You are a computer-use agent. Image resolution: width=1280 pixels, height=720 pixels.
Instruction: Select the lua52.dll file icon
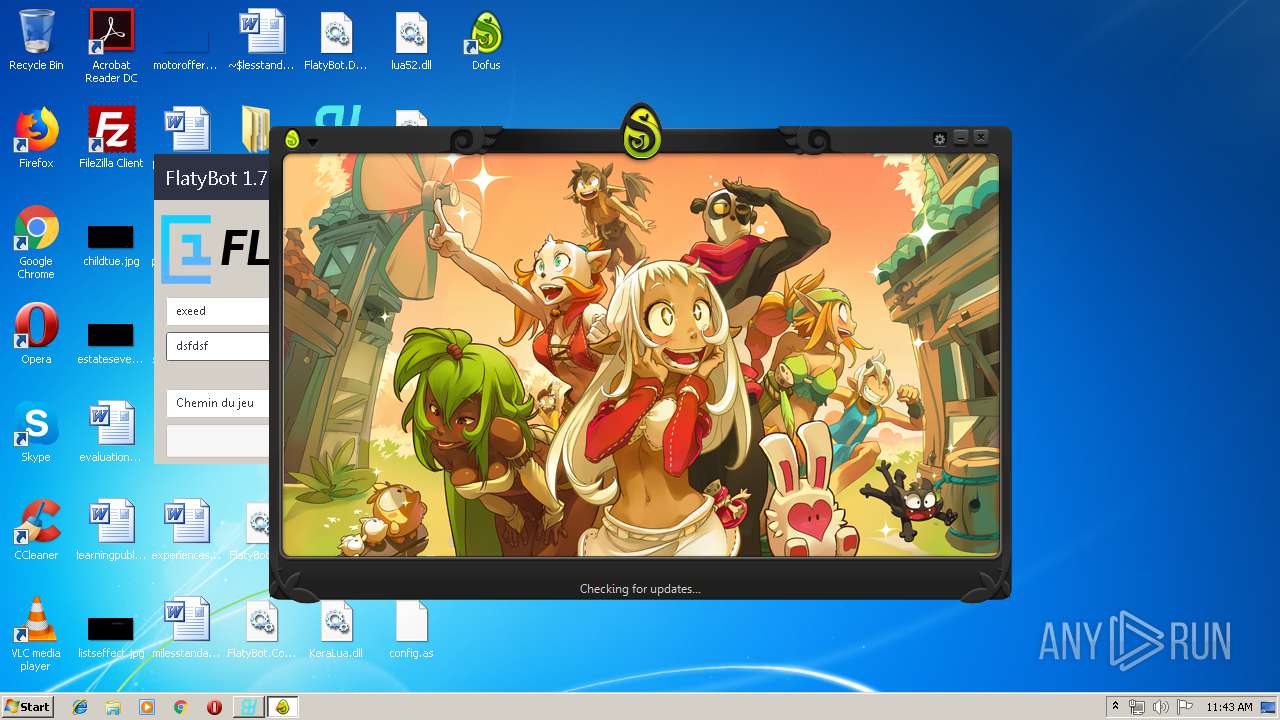[x=411, y=42]
